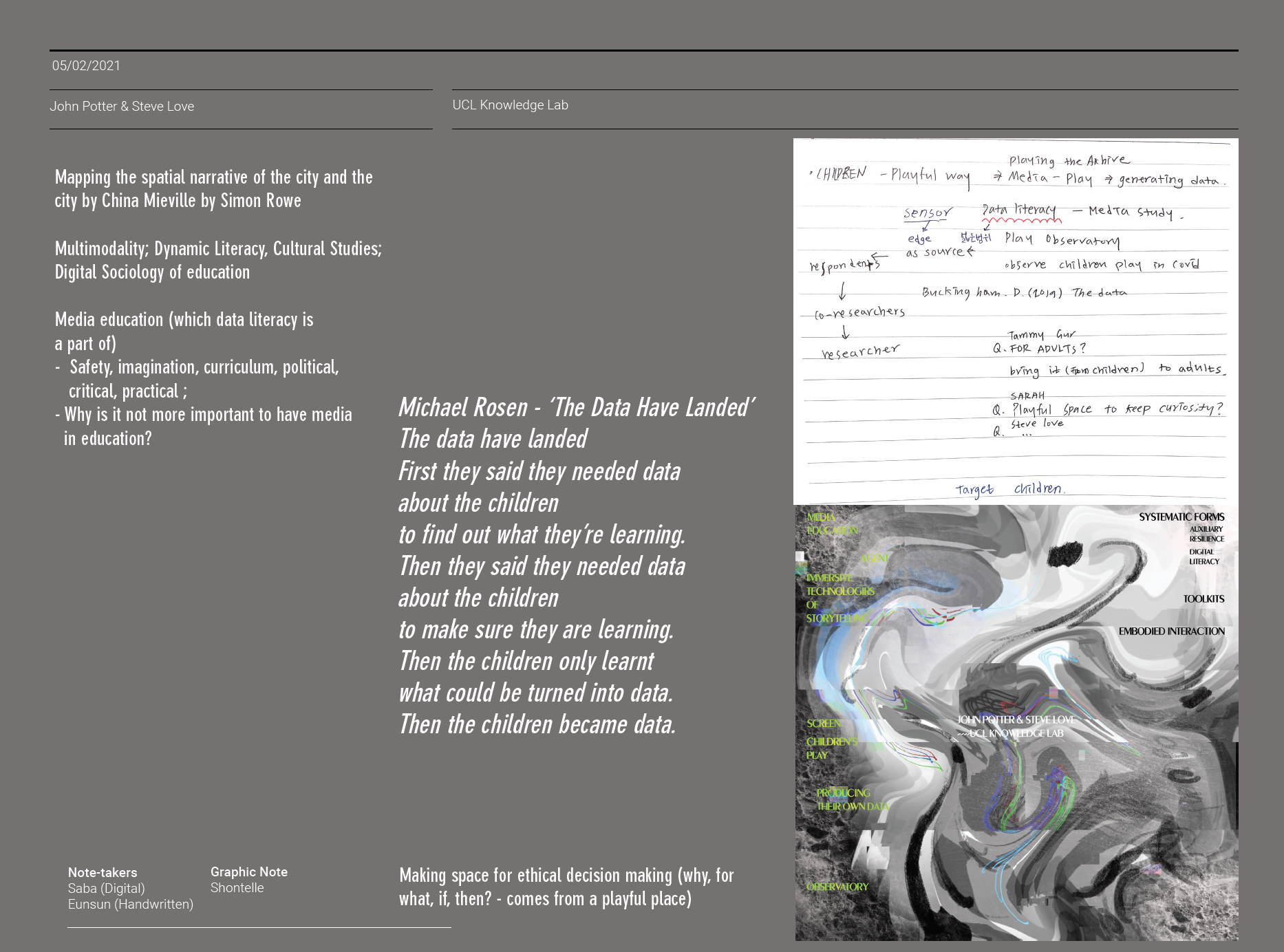
Task: Click the 'UCL Knowledge Lab' header
Action: pyautogui.click(x=510, y=105)
